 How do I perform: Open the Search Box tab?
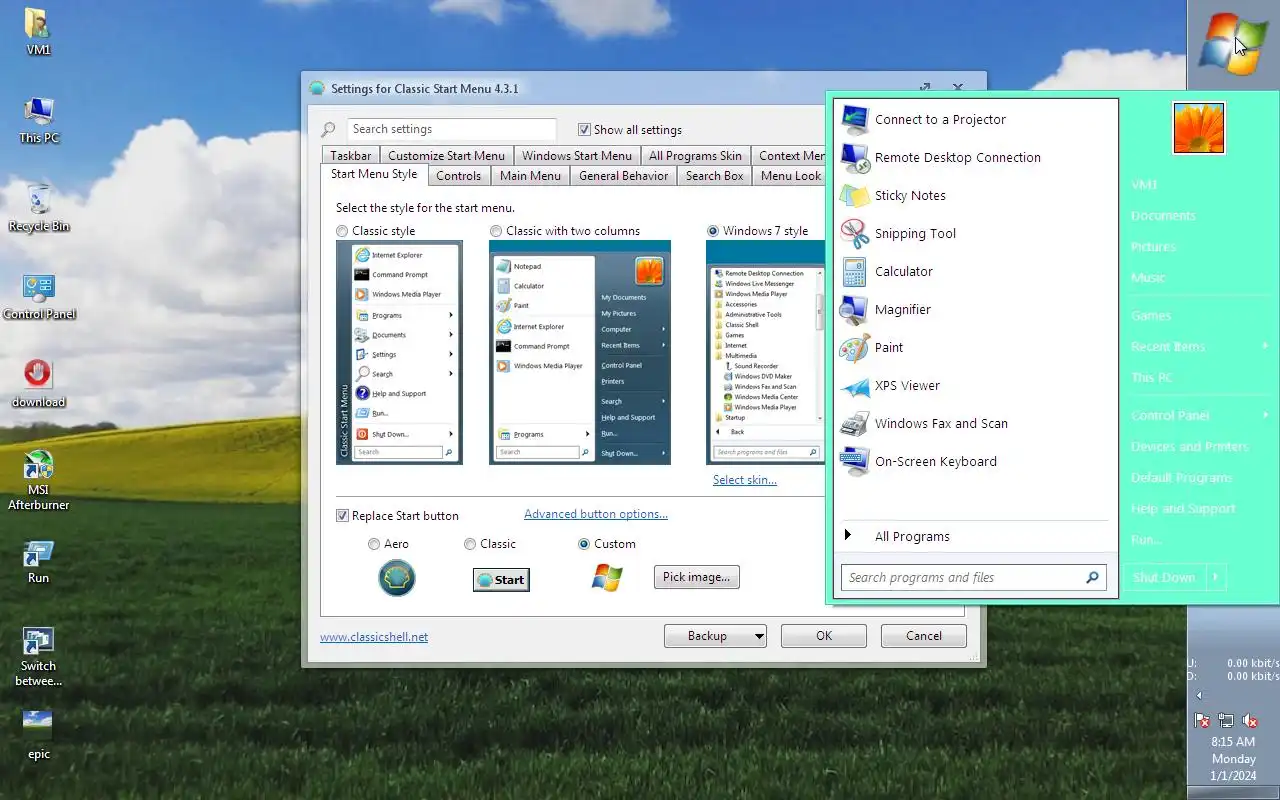[714, 175]
